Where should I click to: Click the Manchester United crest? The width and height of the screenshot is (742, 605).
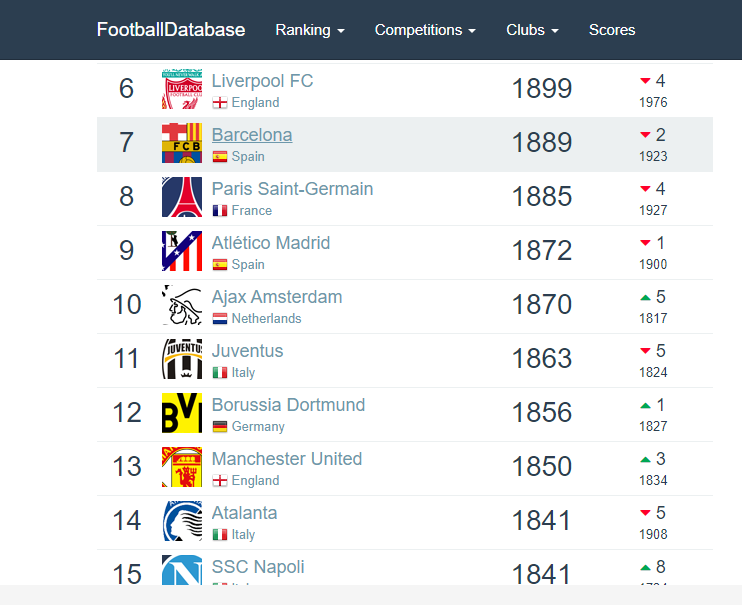click(182, 467)
